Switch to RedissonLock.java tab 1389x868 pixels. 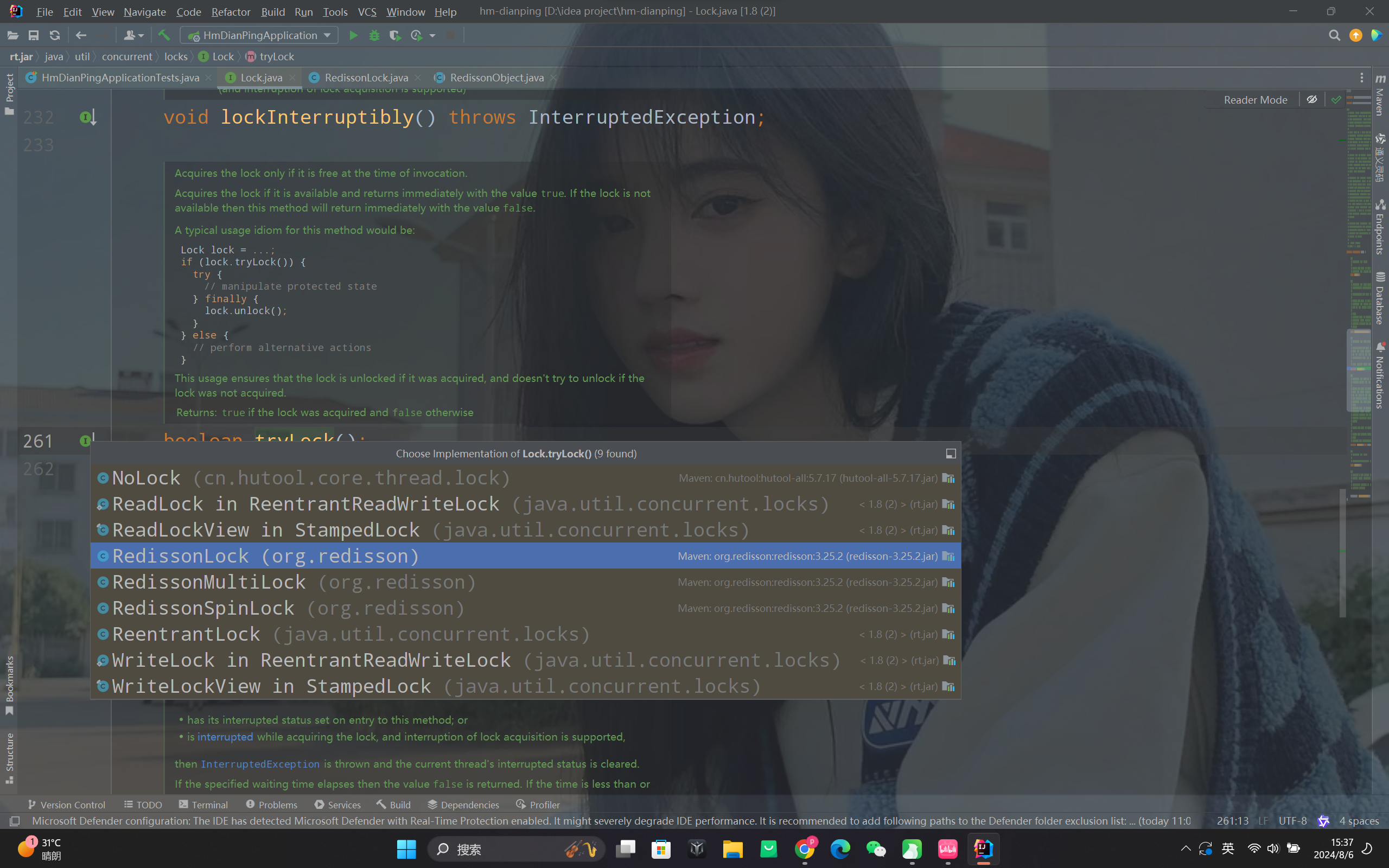pyautogui.click(x=366, y=78)
